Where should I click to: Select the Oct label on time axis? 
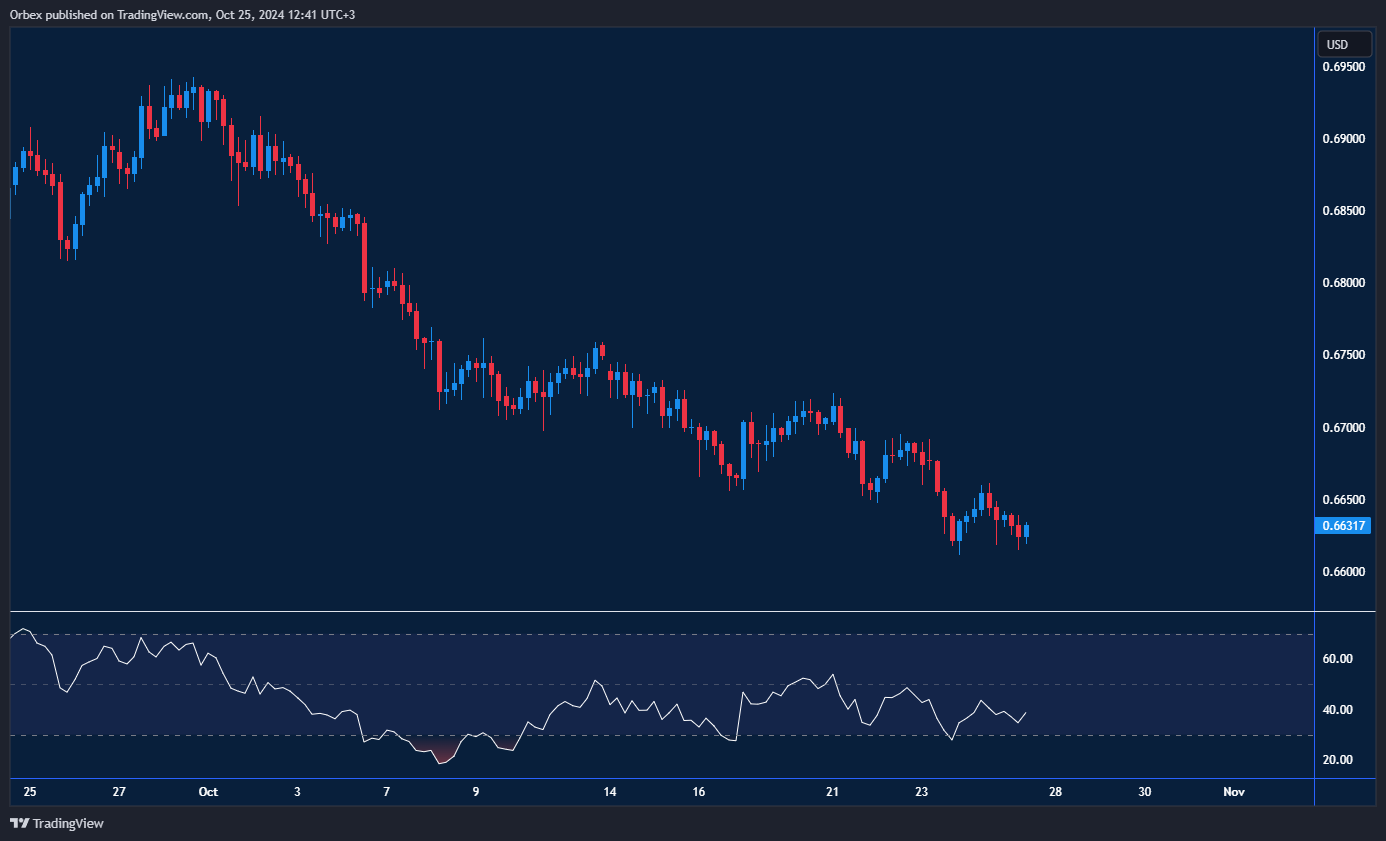click(x=208, y=792)
